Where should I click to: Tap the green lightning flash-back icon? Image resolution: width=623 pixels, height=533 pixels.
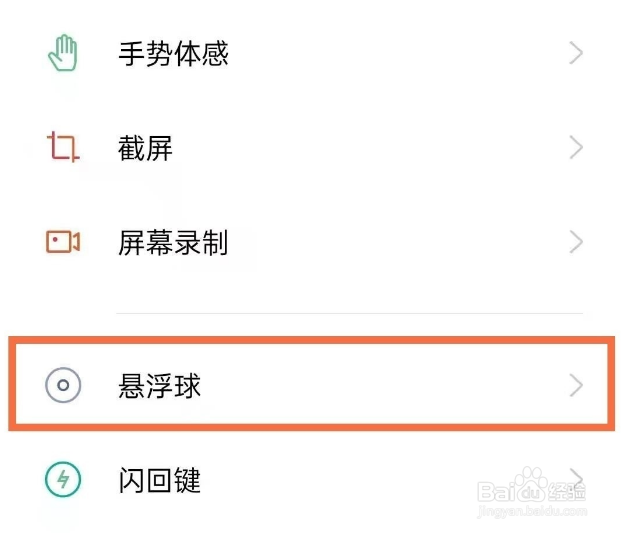[x=63, y=479]
